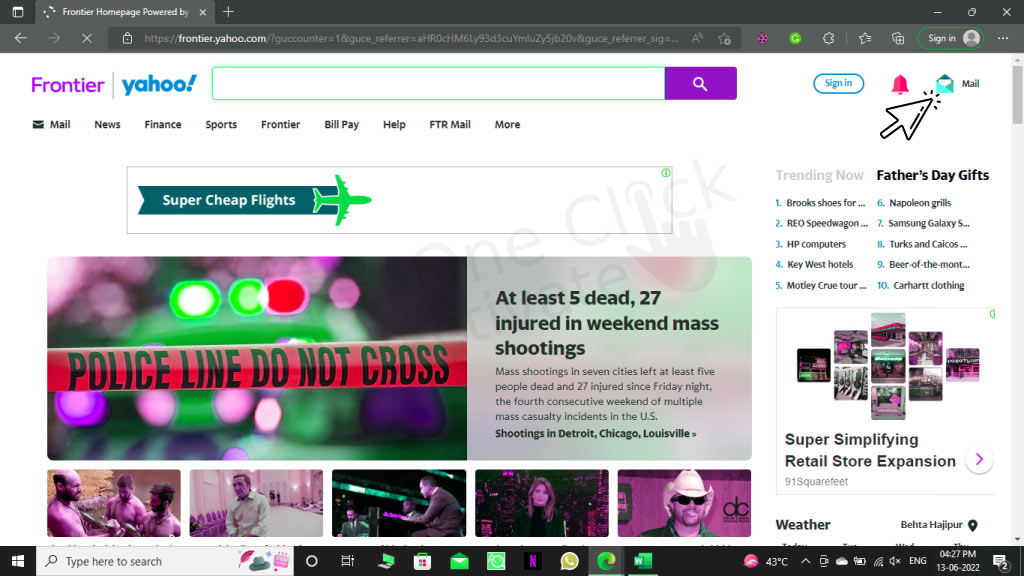Image resolution: width=1024 pixels, height=576 pixels.
Task: Click the Windows taskbar search box
Action: [163, 561]
